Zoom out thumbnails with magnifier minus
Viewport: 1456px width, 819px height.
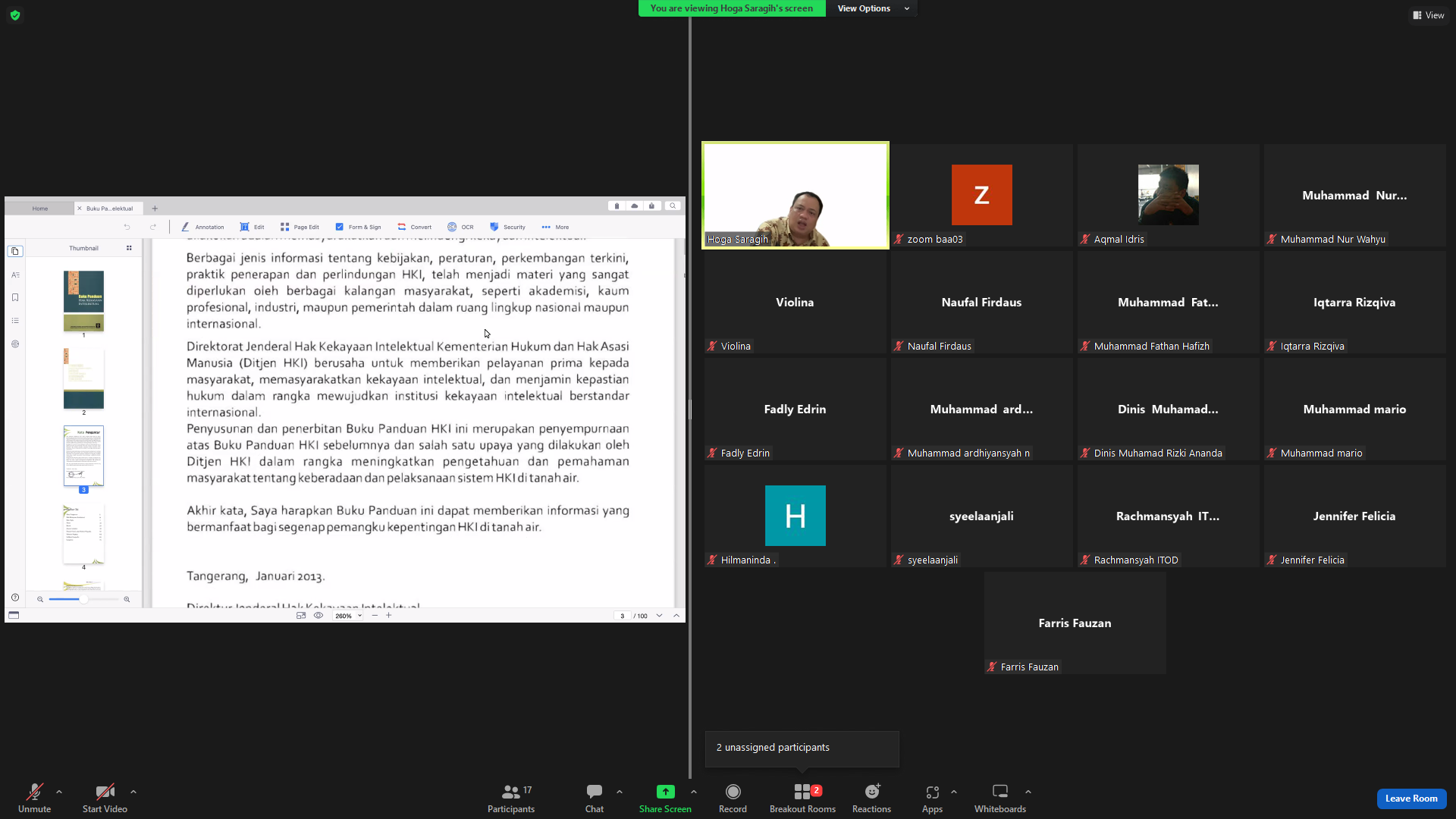[x=40, y=599]
